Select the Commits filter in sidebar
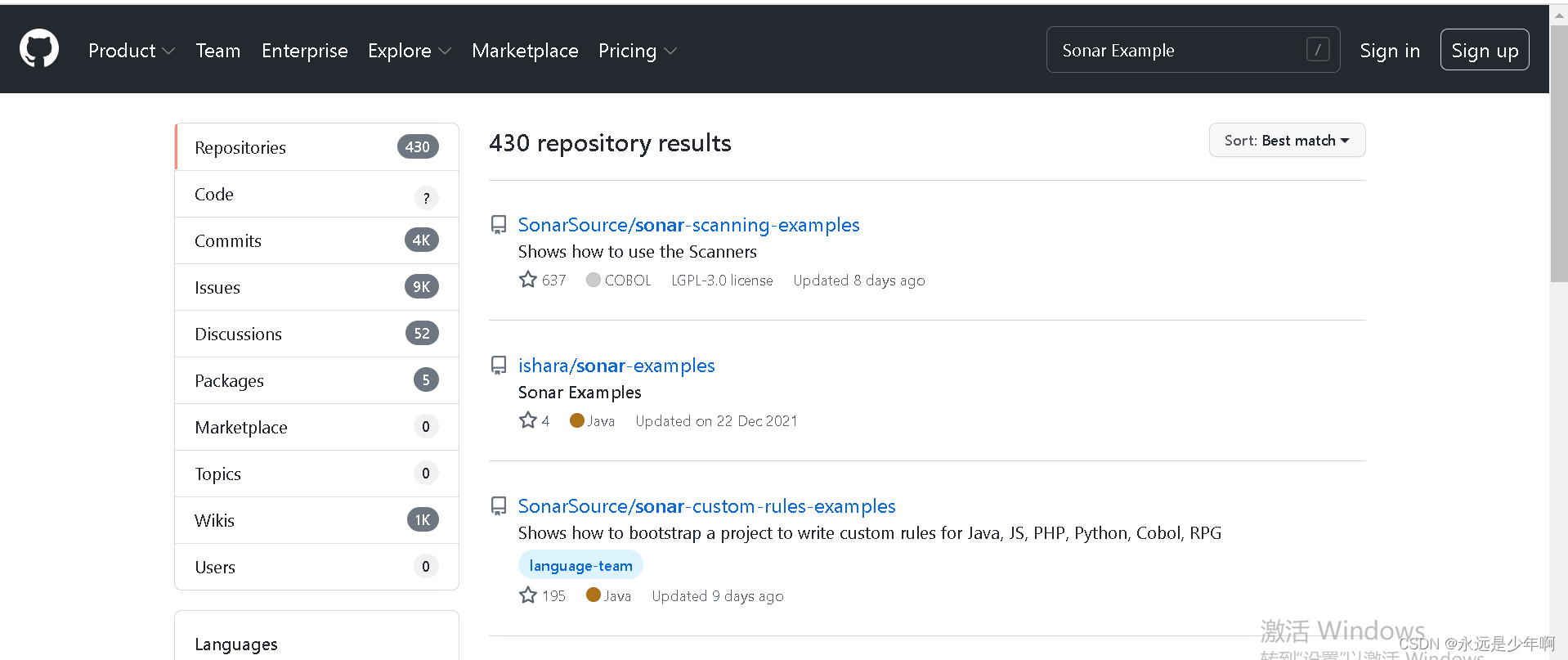This screenshot has width=1568, height=660. click(x=316, y=240)
